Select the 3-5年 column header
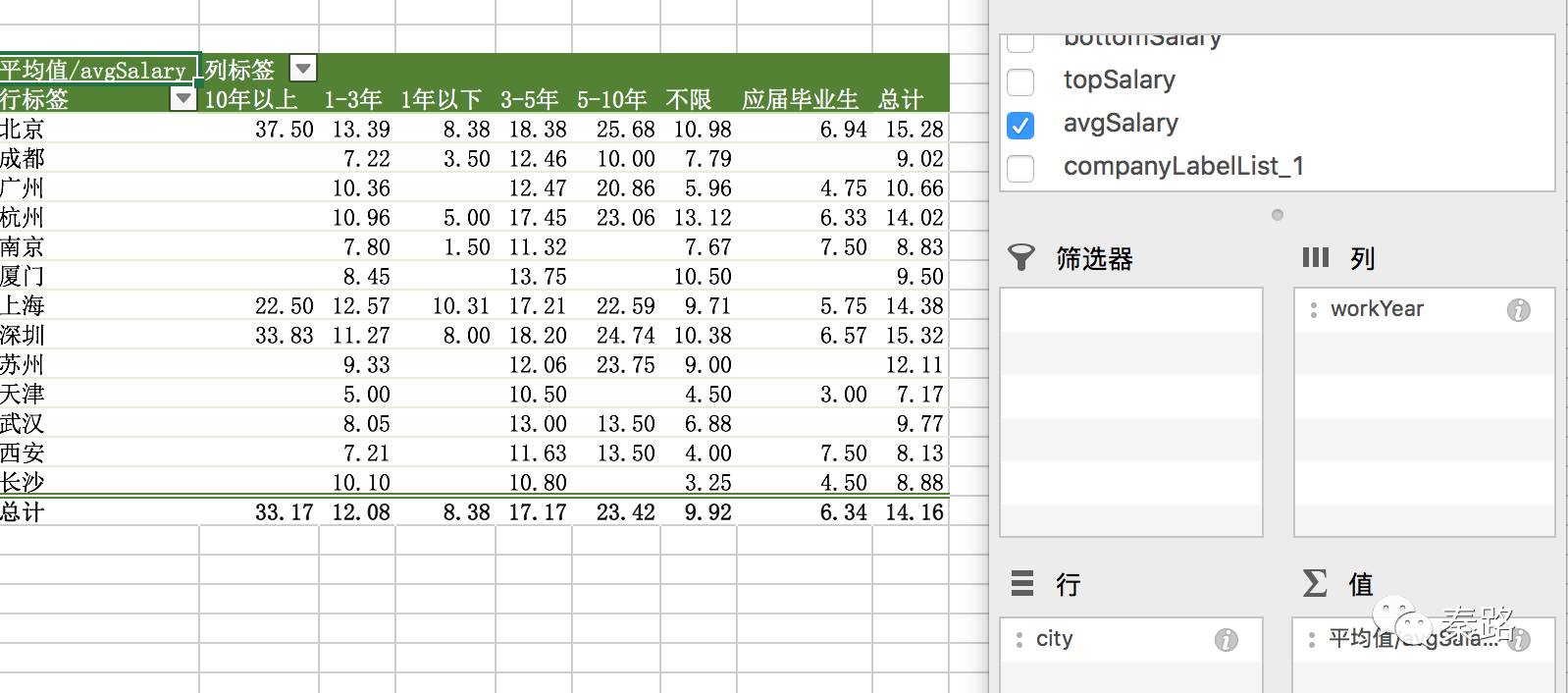Screen dimensions: 1568x693 click(x=529, y=99)
